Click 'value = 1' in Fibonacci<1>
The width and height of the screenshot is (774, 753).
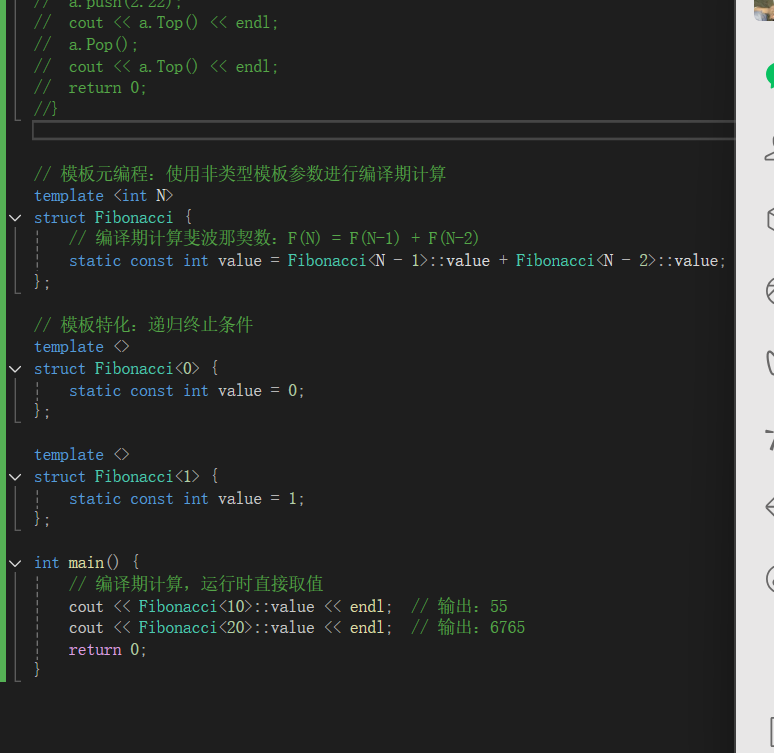[260, 499]
